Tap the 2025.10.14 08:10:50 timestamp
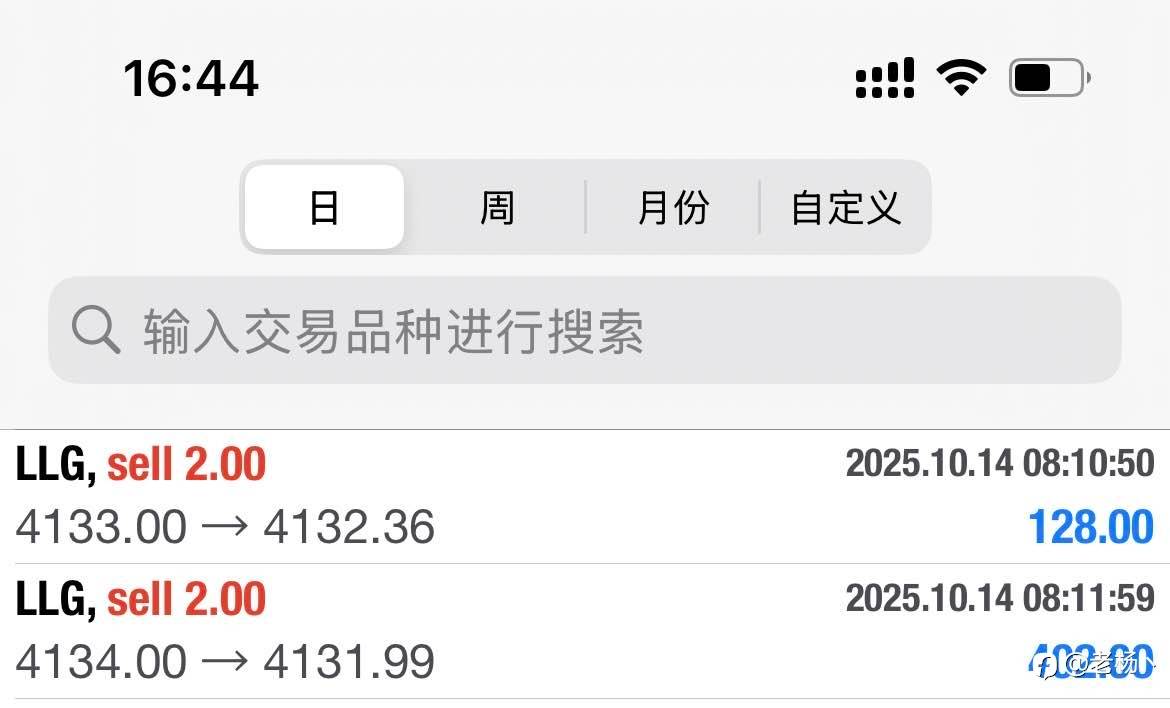This screenshot has width=1170, height=708. [x=999, y=463]
